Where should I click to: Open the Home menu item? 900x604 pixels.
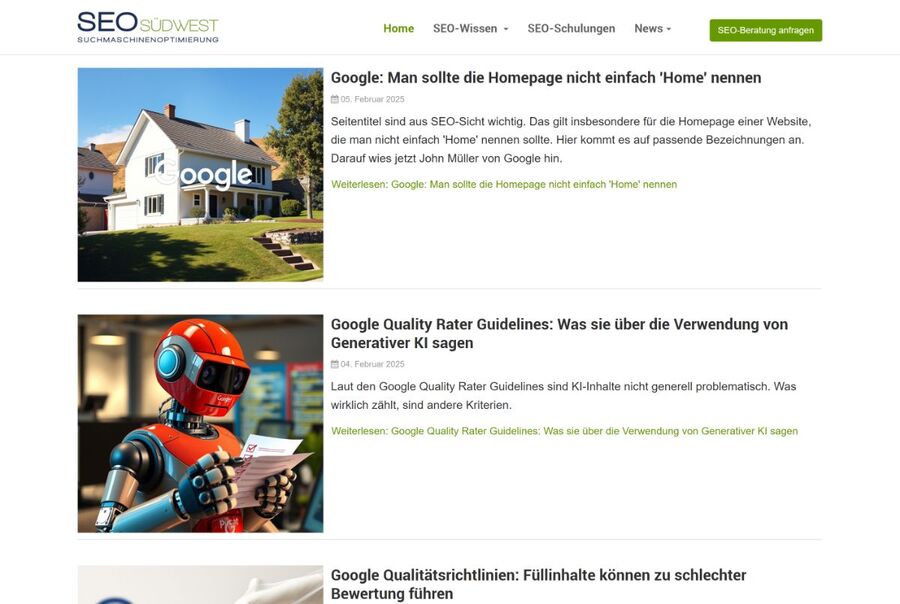[x=398, y=28]
